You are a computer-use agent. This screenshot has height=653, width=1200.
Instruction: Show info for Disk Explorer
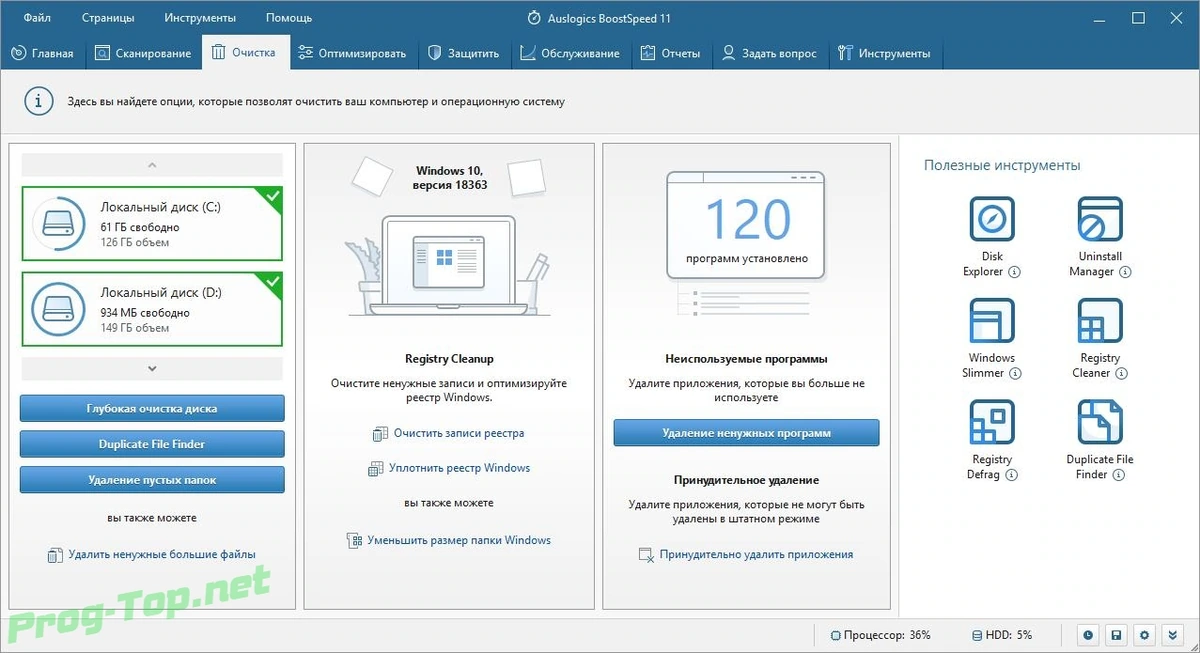[x=1014, y=272]
